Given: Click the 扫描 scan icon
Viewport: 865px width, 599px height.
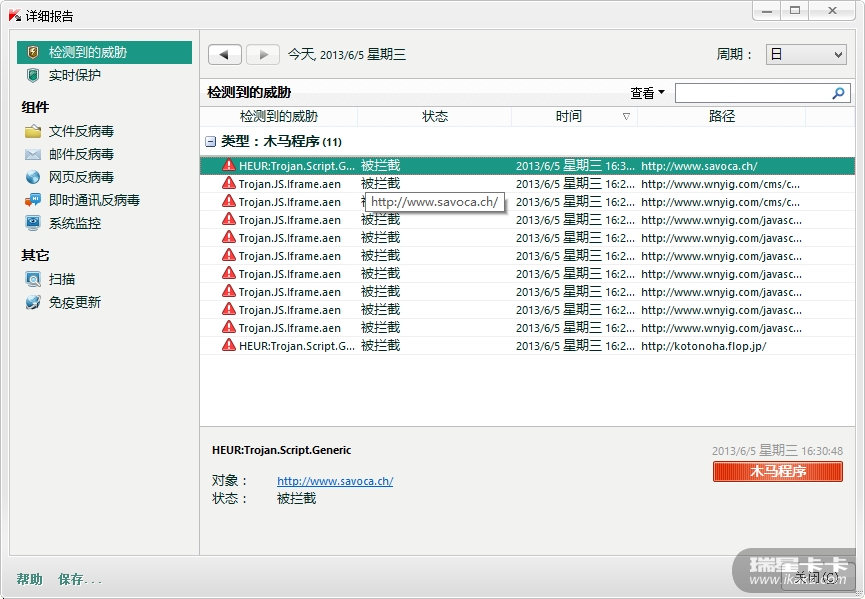Looking at the screenshot, I should (x=33, y=279).
